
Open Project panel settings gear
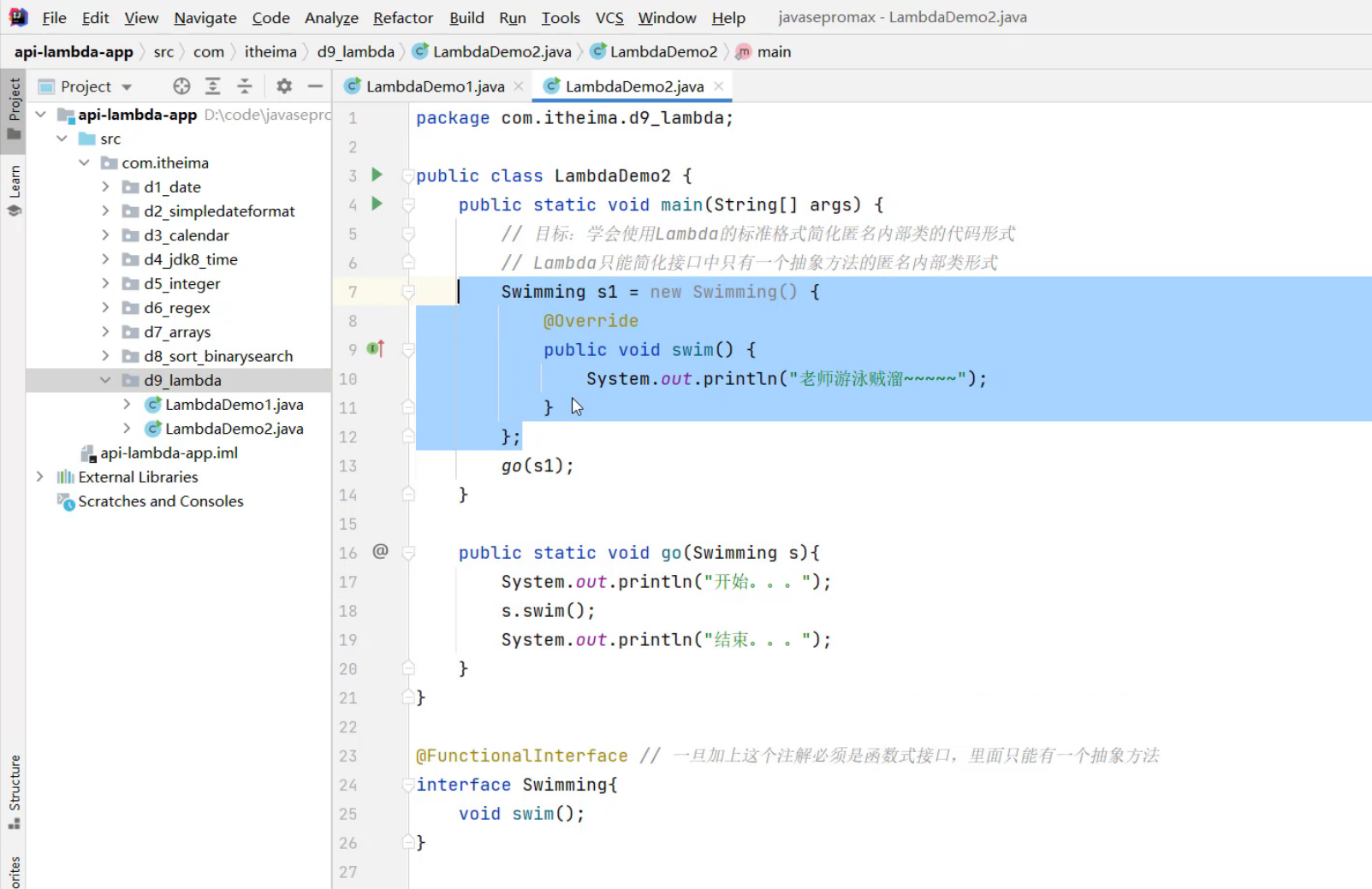click(284, 86)
